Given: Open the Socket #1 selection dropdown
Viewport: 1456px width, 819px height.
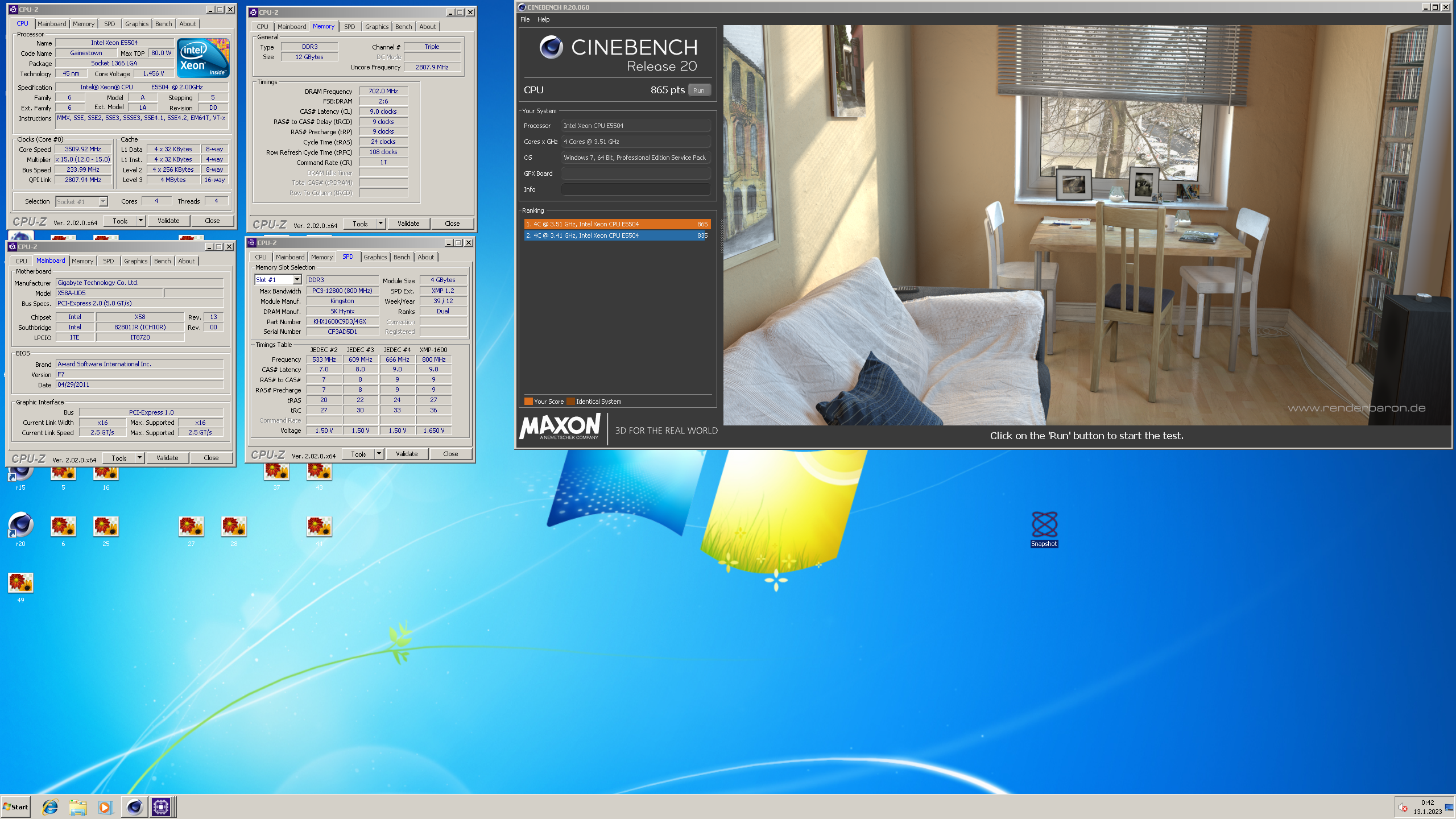Looking at the screenshot, I should click(x=103, y=201).
